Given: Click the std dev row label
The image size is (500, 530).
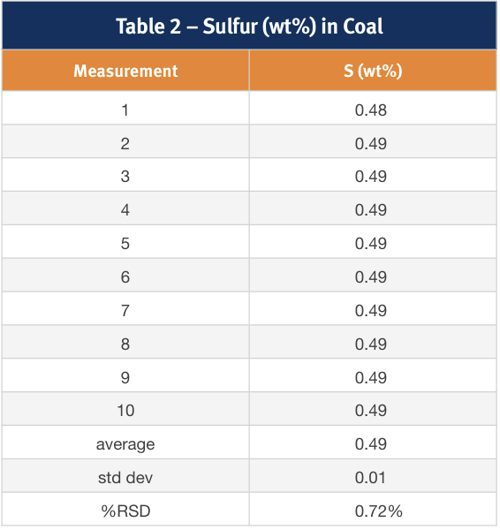Looking at the screenshot, I should click(x=125, y=478).
